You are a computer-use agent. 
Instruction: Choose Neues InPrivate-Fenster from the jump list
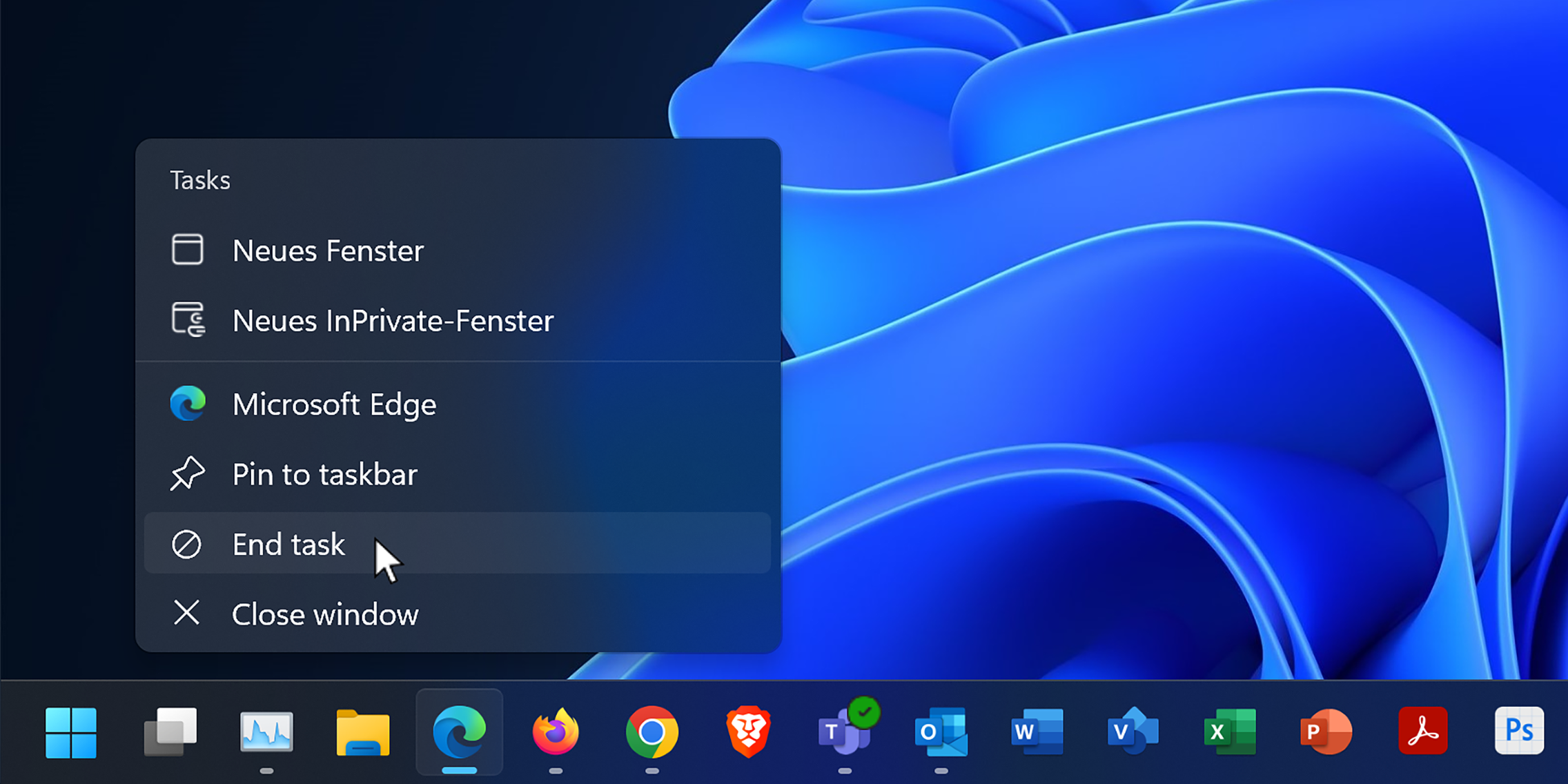coord(392,321)
